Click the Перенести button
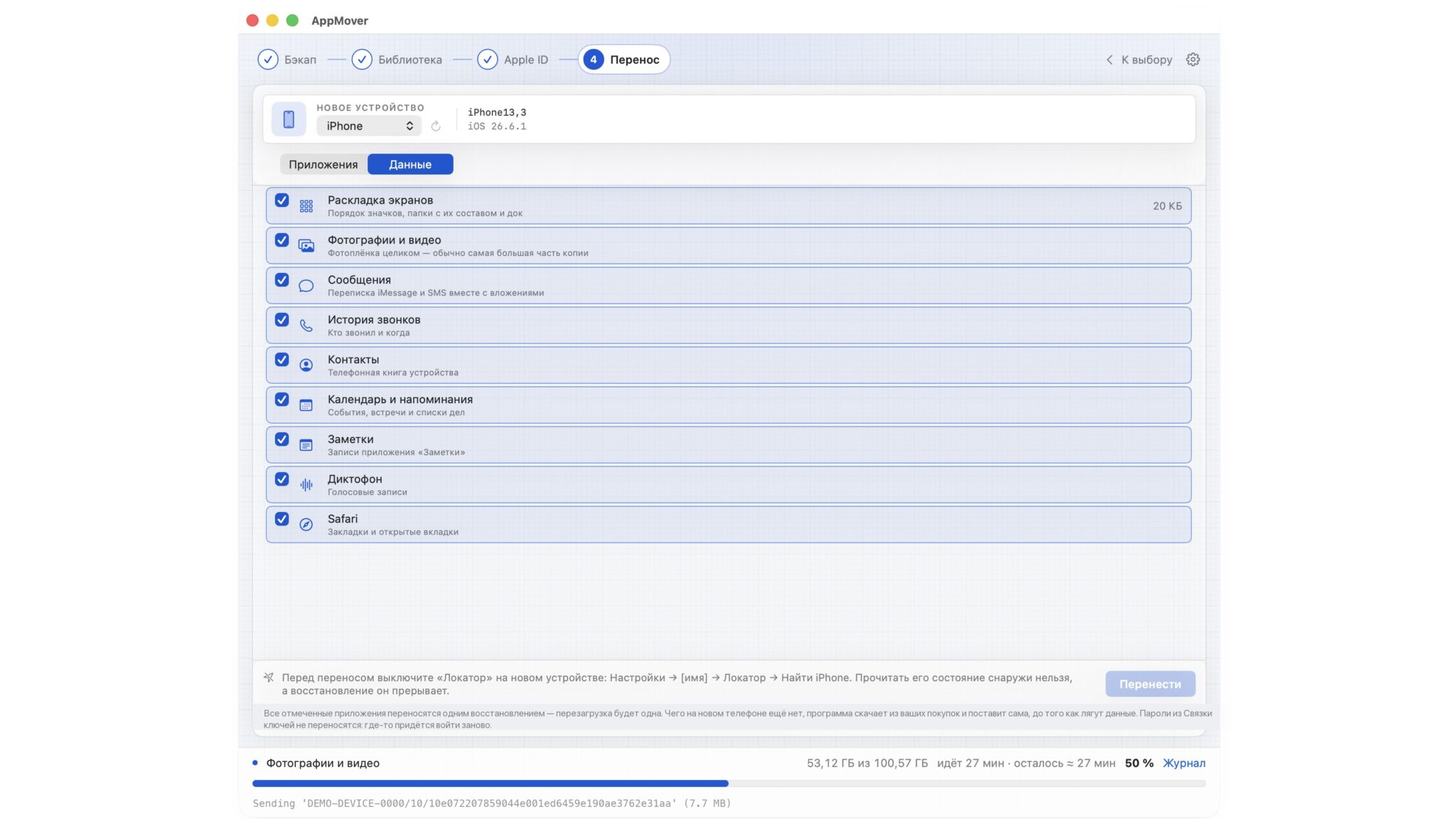The image size is (1456, 819). pyautogui.click(x=1150, y=684)
